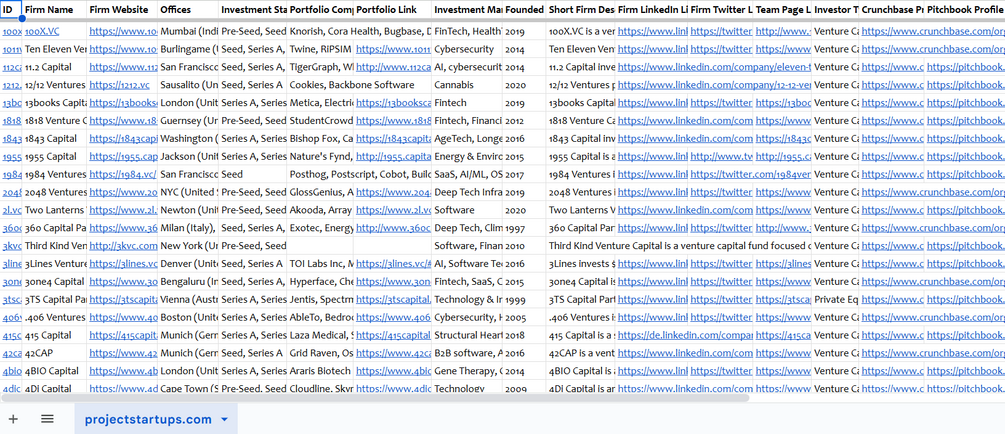Select the 1843 Capital name cell
1005x434 pixels.
tap(55, 138)
